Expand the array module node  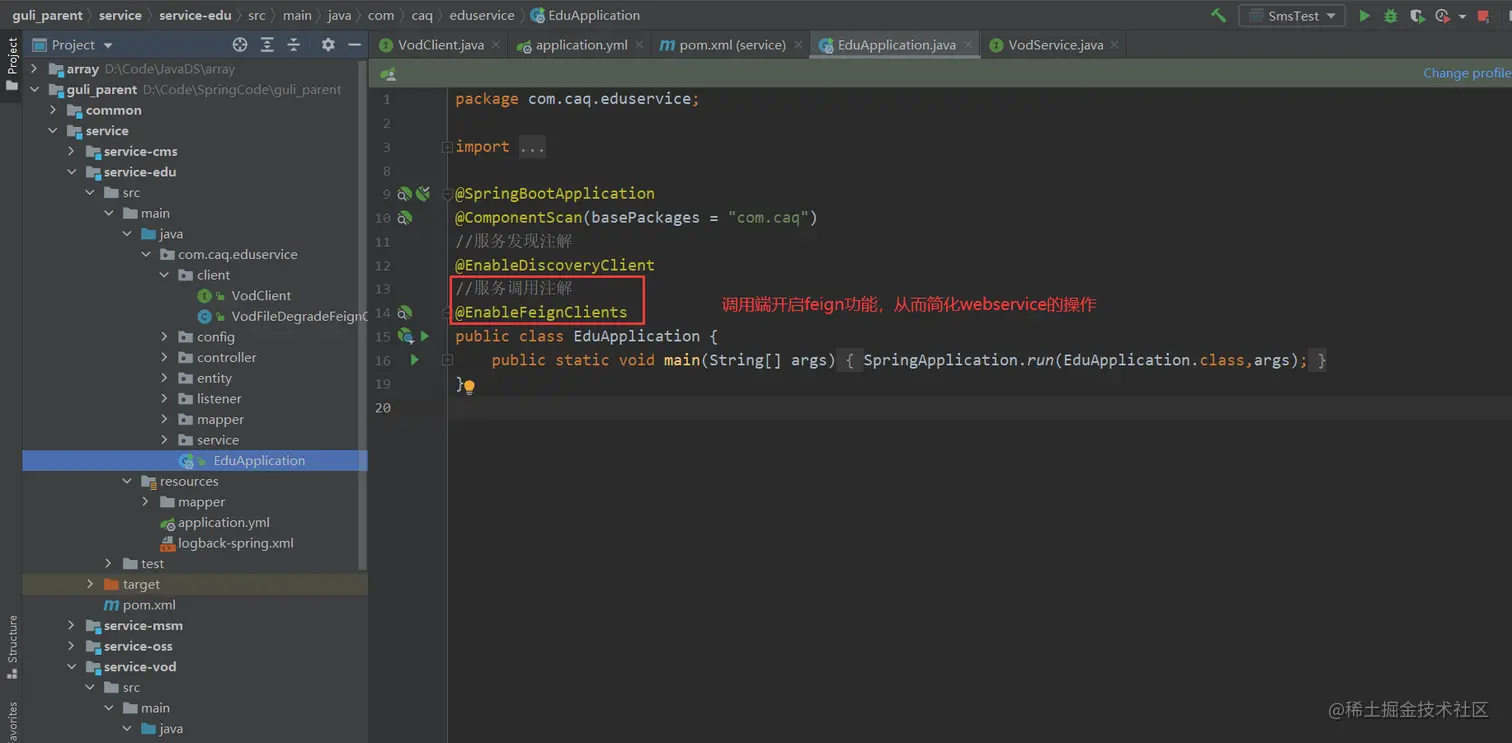click(x=34, y=69)
